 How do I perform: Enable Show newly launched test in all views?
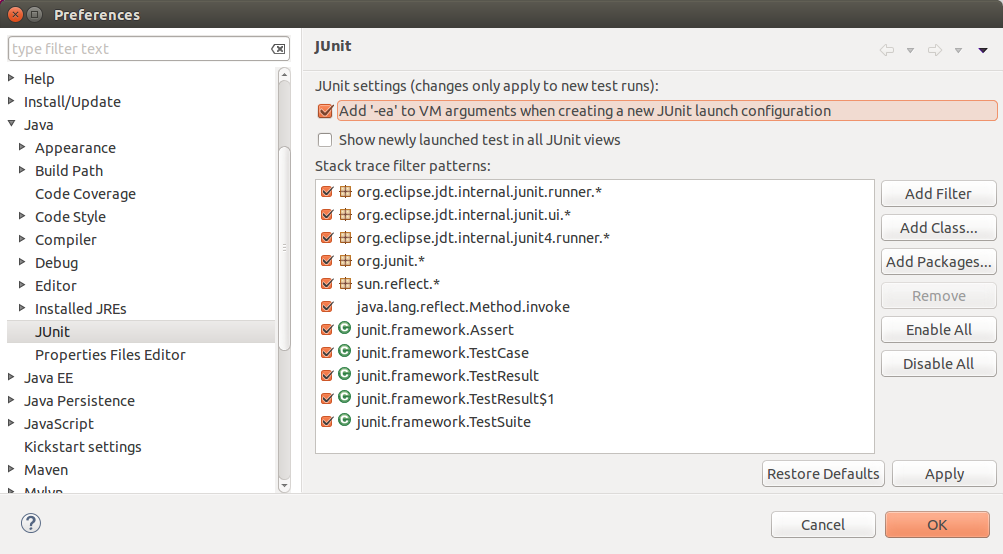(325, 140)
